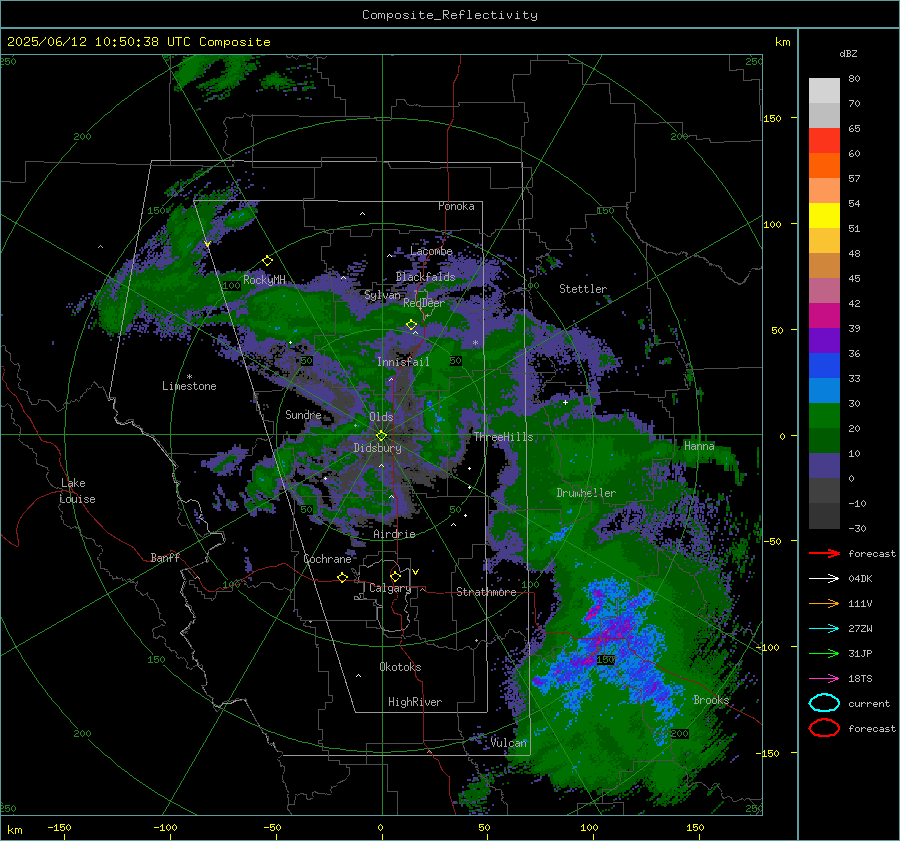Pick the blue 33-36 dBZ legend swatch

pos(824,366)
